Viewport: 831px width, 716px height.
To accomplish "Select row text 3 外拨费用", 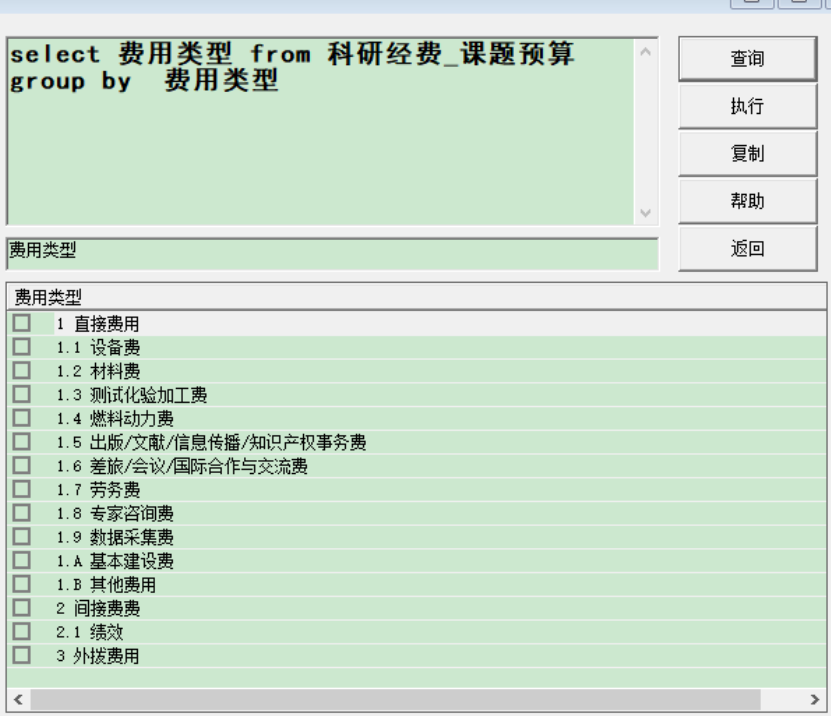I will tap(98, 656).
